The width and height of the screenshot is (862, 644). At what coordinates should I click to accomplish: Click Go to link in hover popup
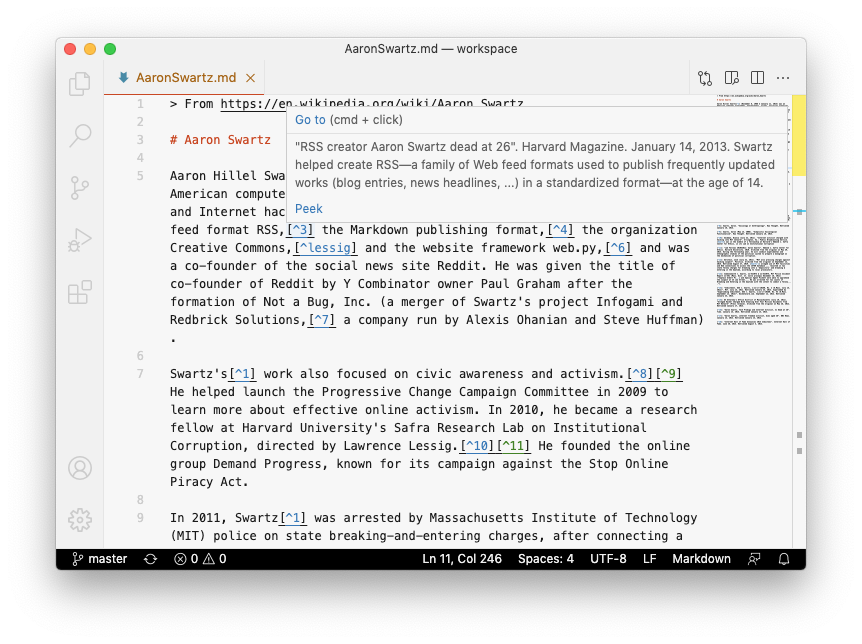point(310,120)
